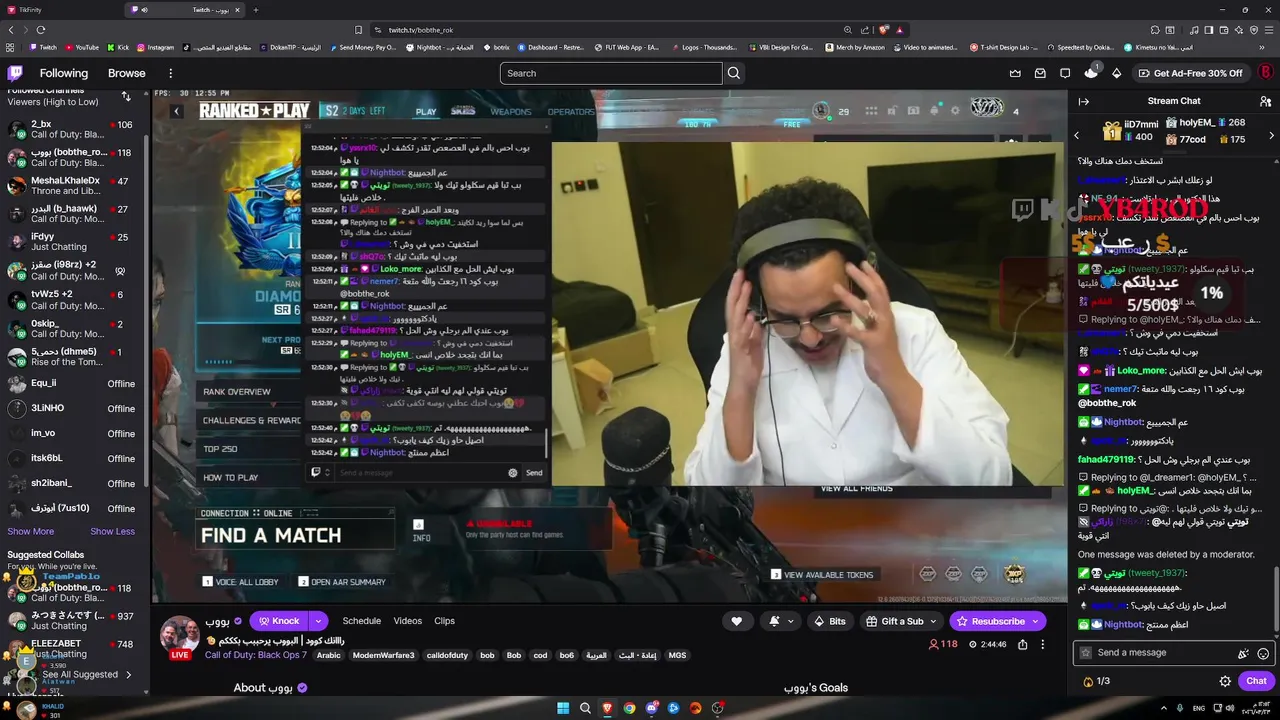Open the channel Videos tab
1280x720 pixels.
coord(407,621)
